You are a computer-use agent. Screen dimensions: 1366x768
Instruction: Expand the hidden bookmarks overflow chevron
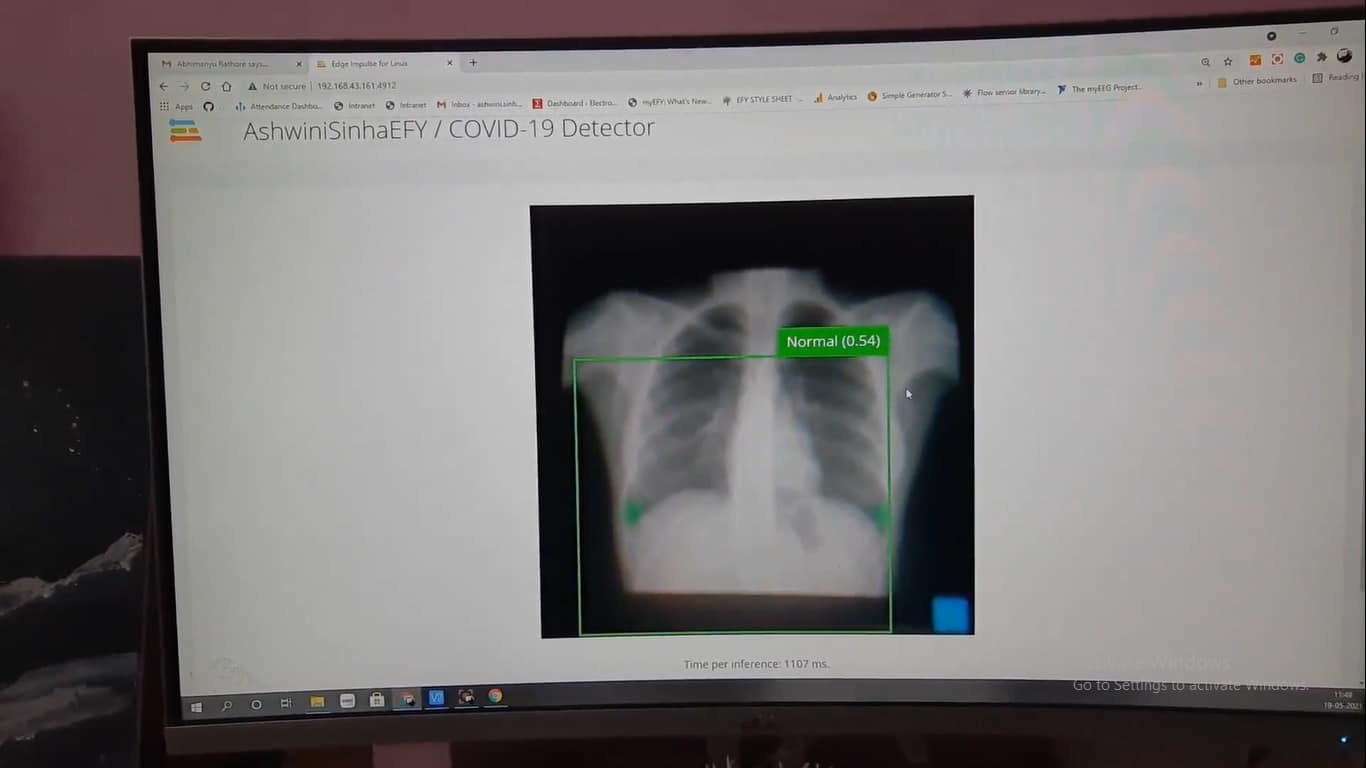[x=1199, y=84]
